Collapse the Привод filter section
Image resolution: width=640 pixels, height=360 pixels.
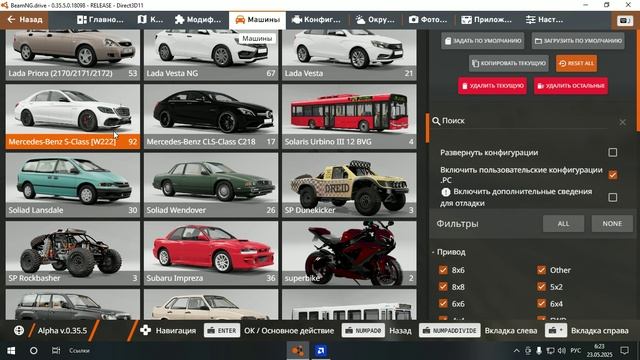pos(449,252)
